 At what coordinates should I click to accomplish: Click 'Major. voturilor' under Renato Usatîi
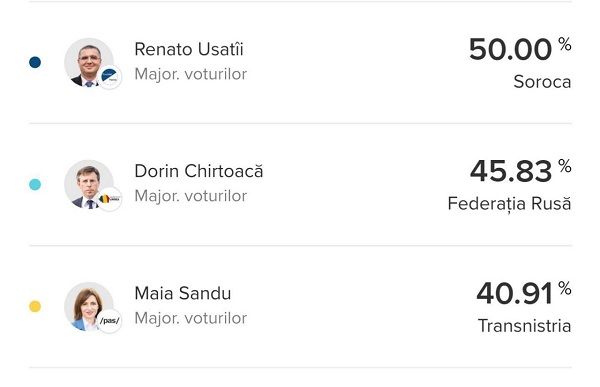coord(191,74)
